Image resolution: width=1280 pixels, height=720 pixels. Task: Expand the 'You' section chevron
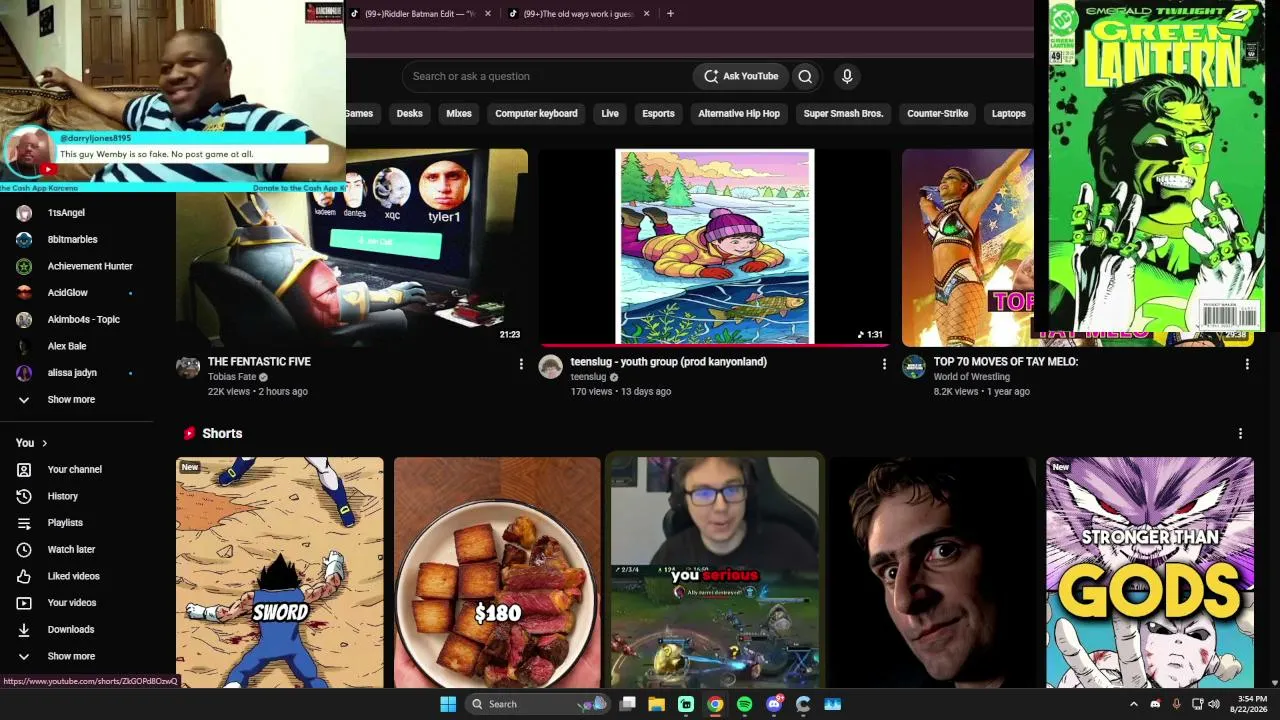pos(44,443)
